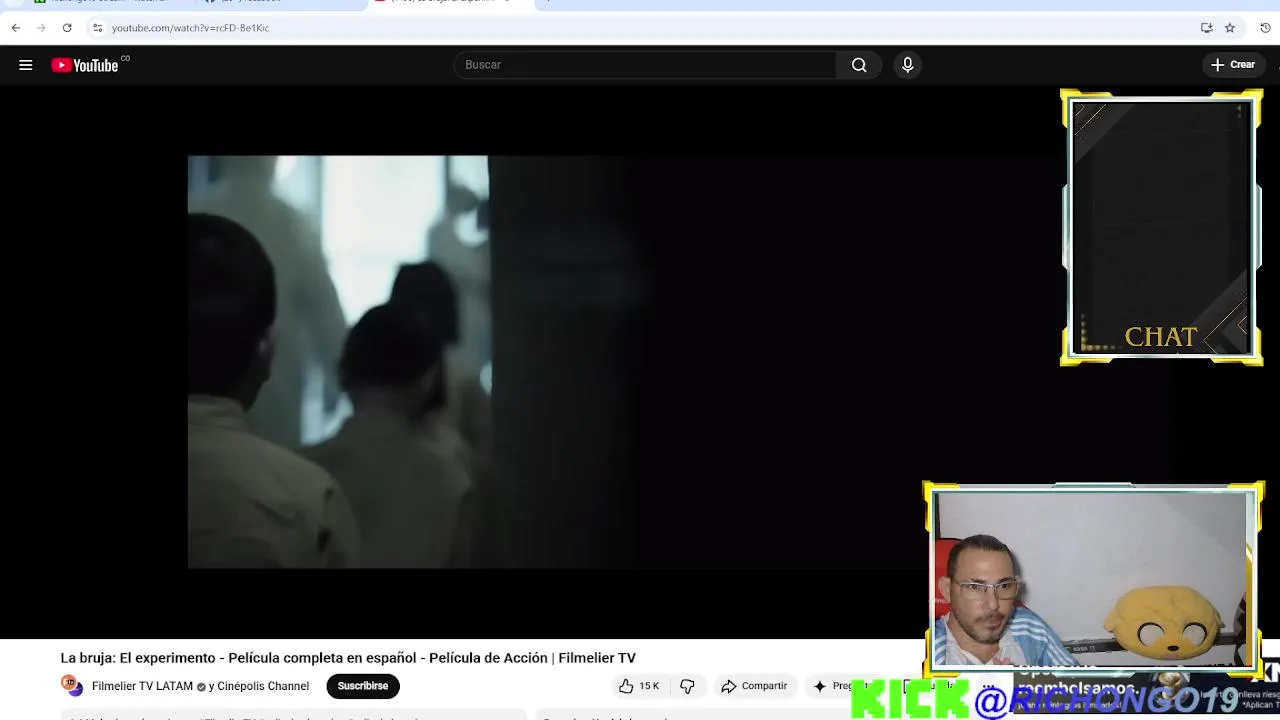This screenshot has height=720, width=1280.
Task: Go to the YouTube home logo
Action: pos(86,65)
